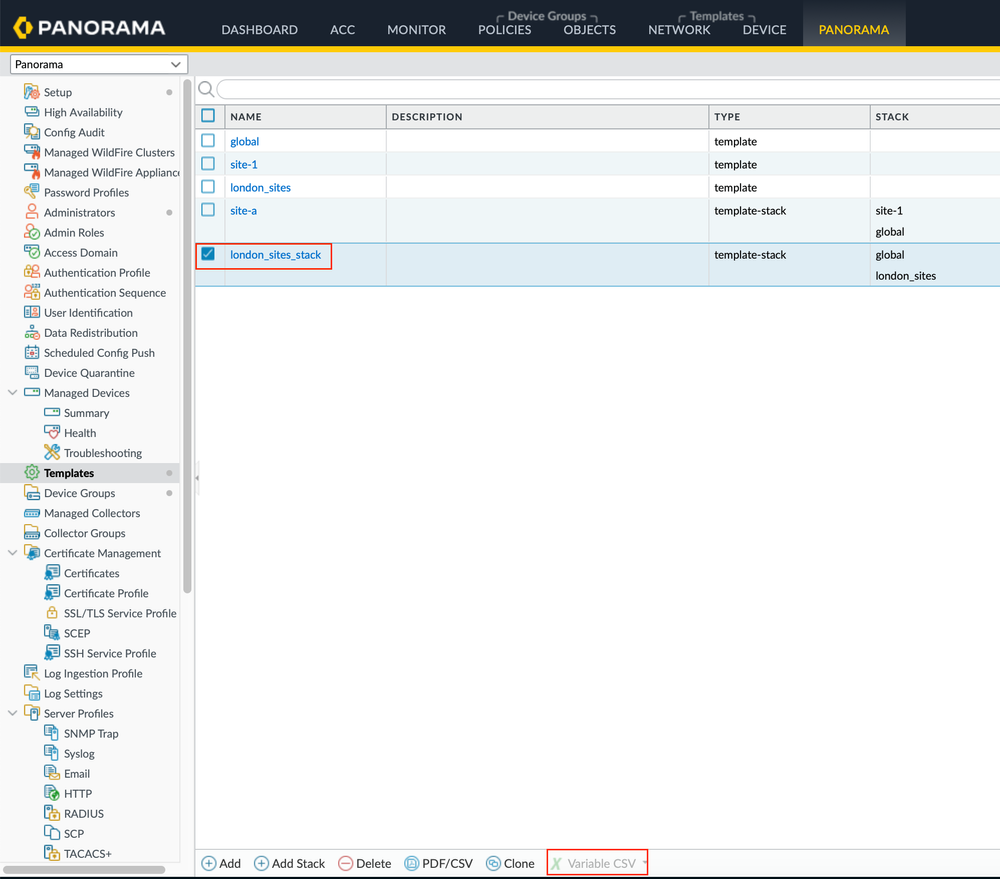This screenshot has height=879, width=1000.
Task: Open the POLICIES tab
Action: 504,29
